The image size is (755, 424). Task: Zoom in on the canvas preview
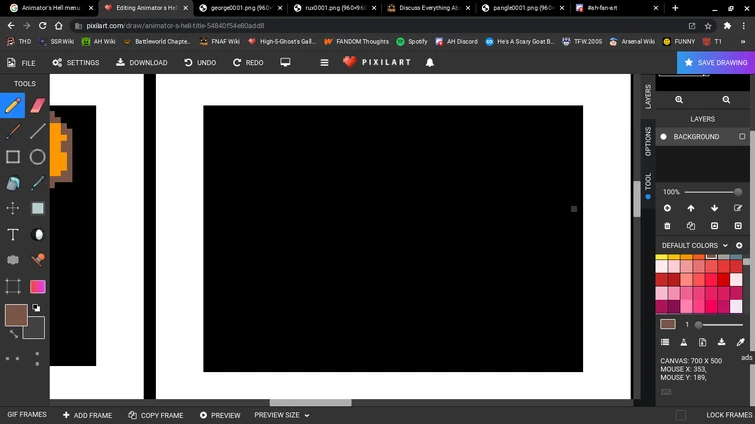(679, 100)
